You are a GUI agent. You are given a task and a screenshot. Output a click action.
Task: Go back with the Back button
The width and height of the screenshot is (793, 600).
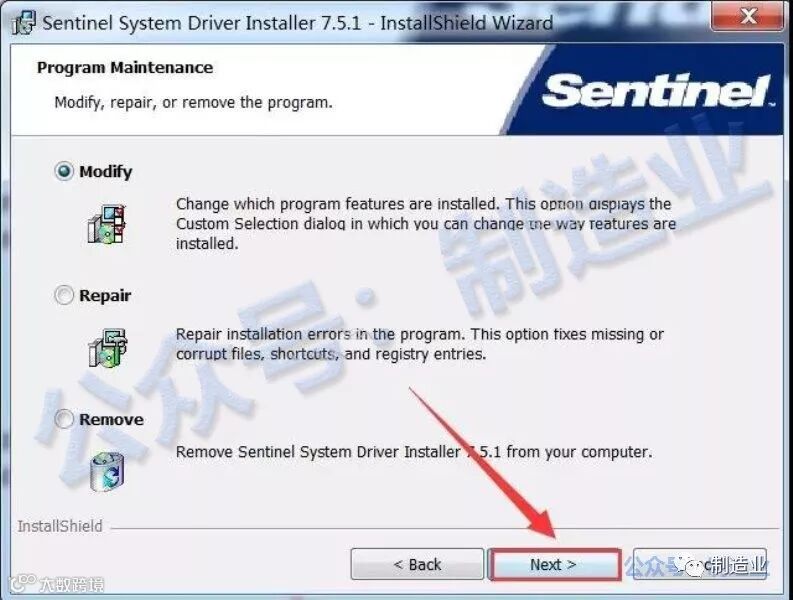tap(417, 564)
